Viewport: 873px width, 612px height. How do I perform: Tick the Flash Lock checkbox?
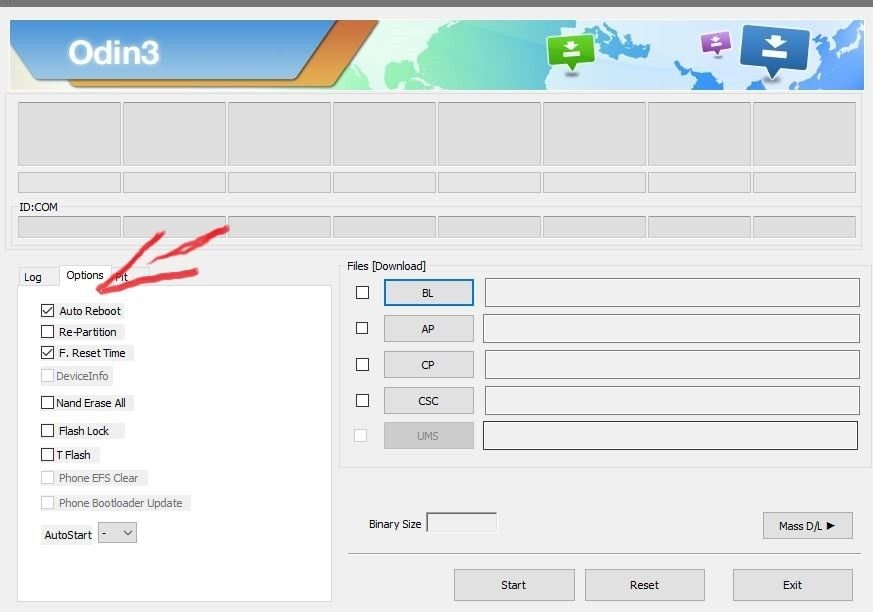pos(47,430)
